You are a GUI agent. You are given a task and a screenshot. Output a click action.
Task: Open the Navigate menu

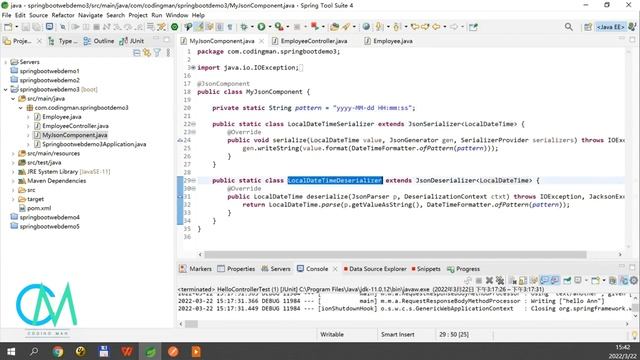[90, 15]
